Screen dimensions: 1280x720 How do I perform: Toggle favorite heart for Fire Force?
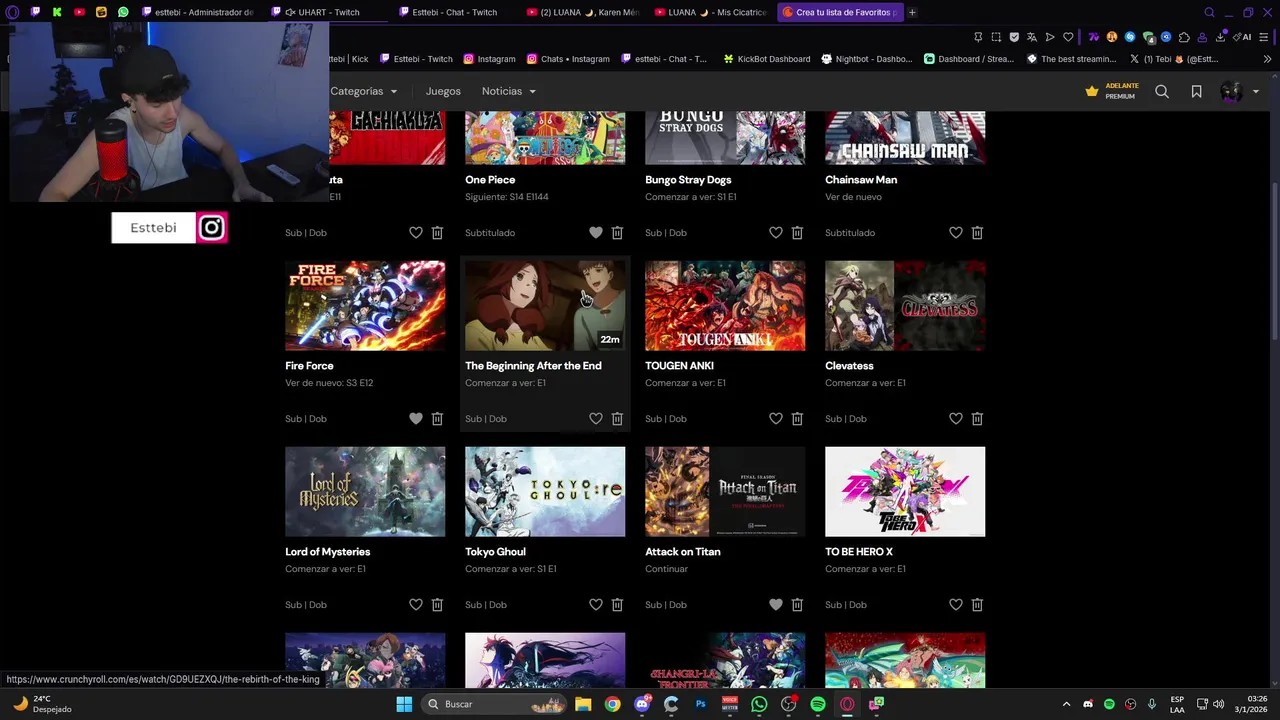pos(416,419)
